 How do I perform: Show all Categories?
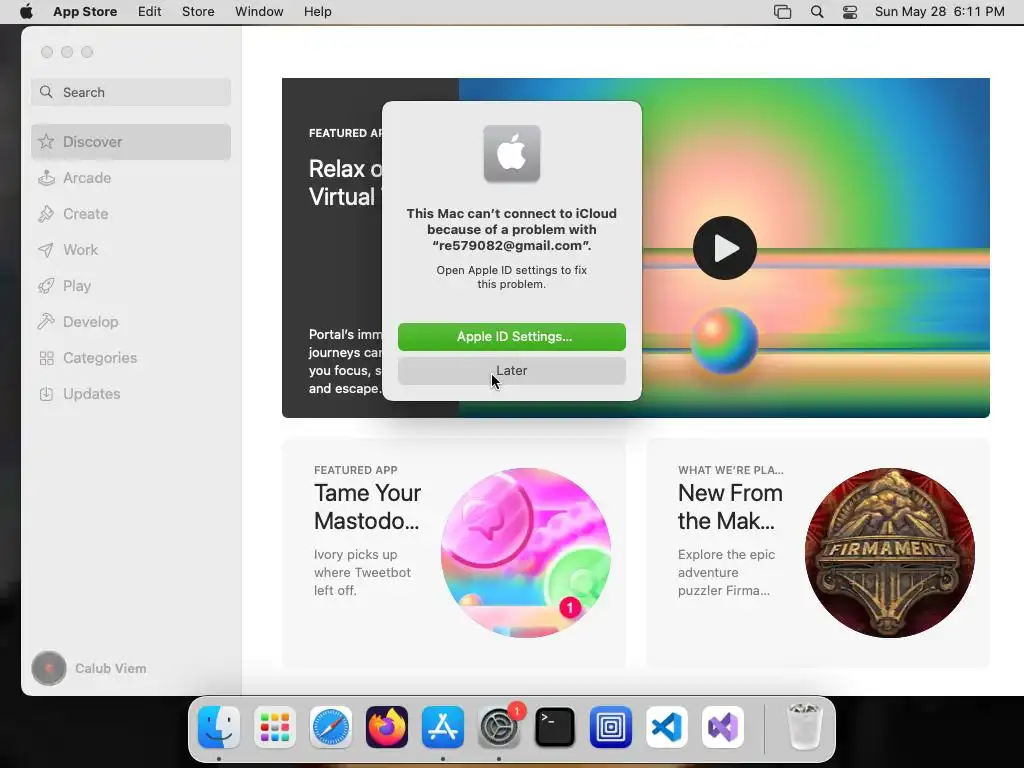(x=131, y=358)
